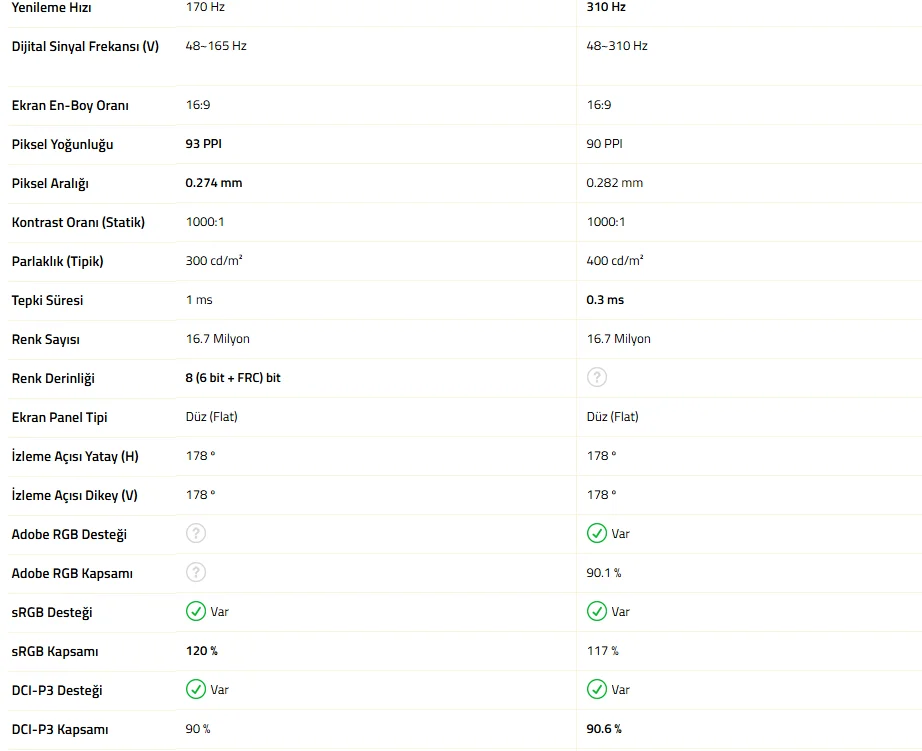Click question mark icon beside Adobe RGB Kapsamı
The width and height of the screenshot is (922, 751).
point(196,572)
